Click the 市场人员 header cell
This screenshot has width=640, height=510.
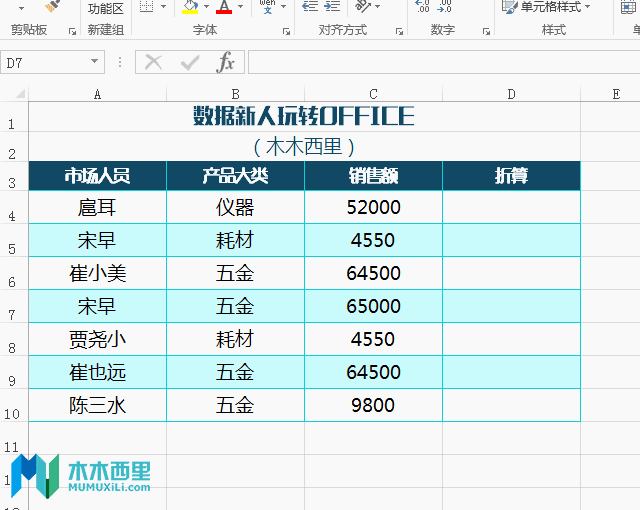coord(98,176)
